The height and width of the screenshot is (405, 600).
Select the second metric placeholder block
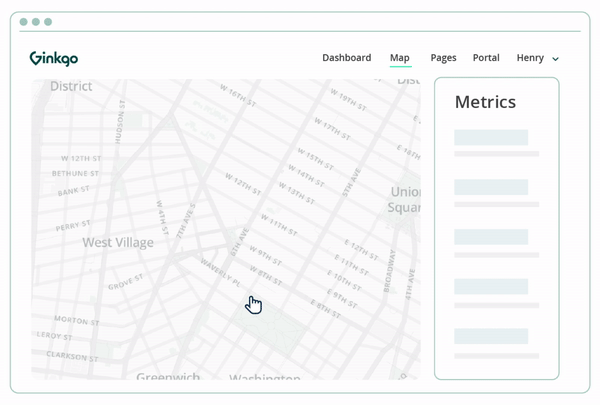click(x=491, y=187)
